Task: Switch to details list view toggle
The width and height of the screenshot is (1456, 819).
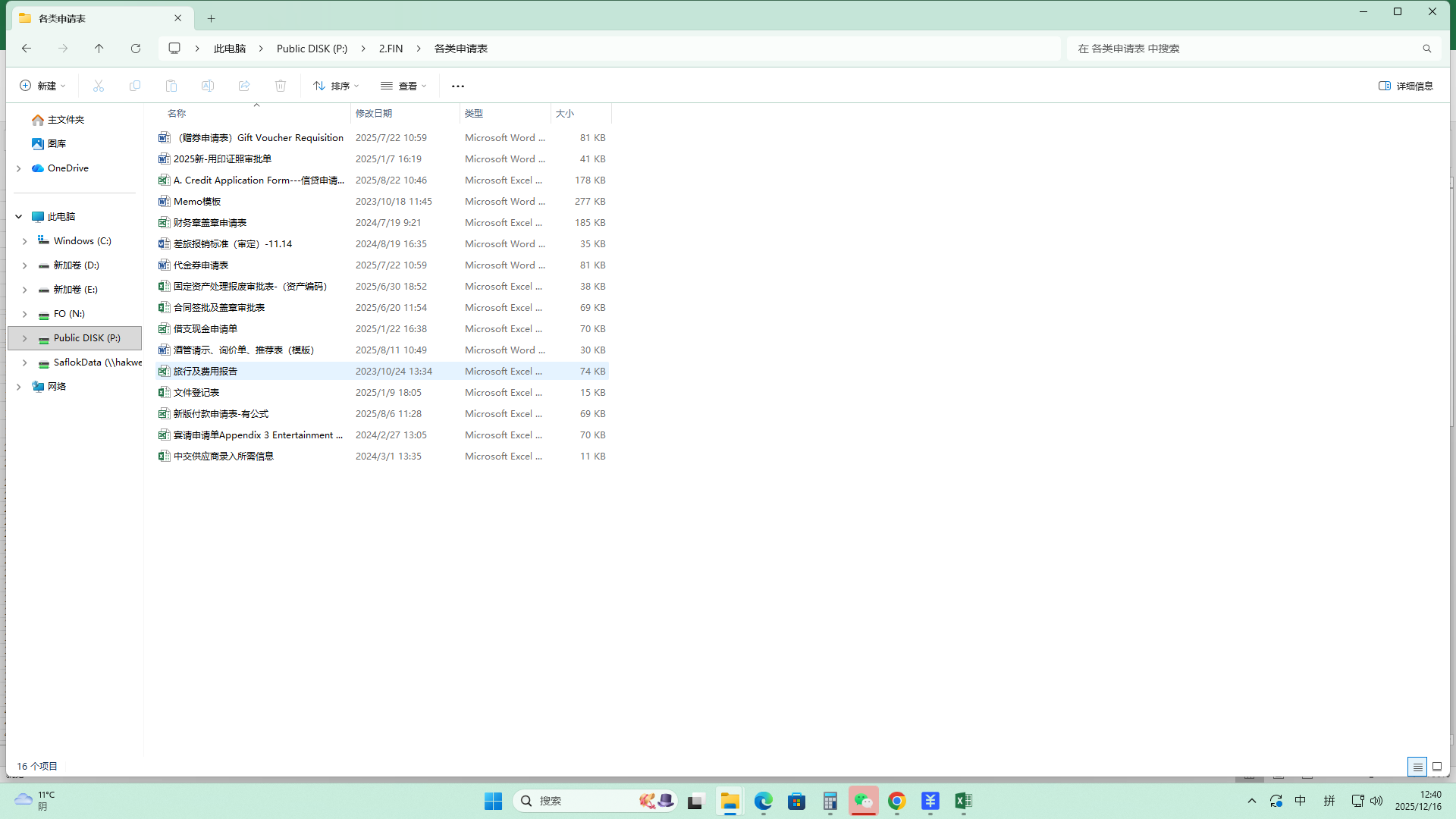Action: [x=1417, y=767]
